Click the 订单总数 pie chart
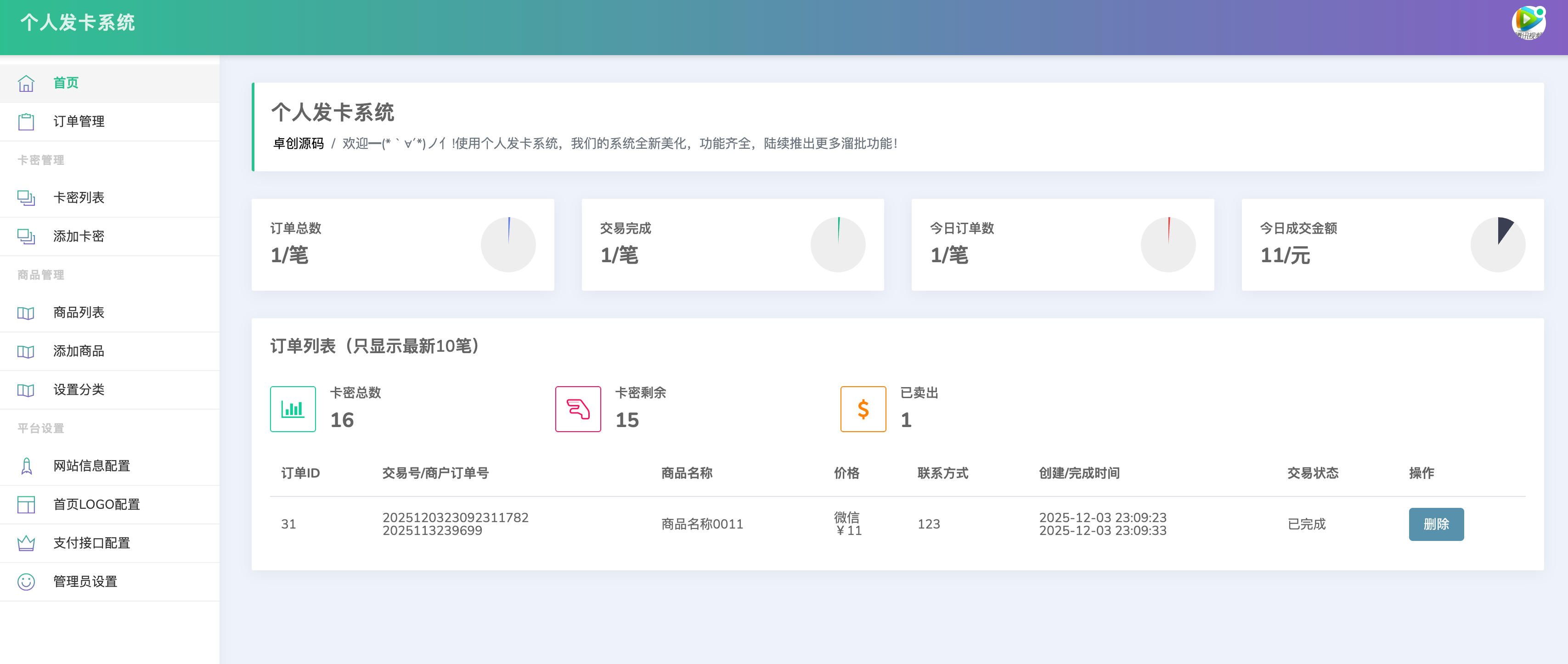The width and height of the screenshot is (1568, 664). (x=508, y=245)
